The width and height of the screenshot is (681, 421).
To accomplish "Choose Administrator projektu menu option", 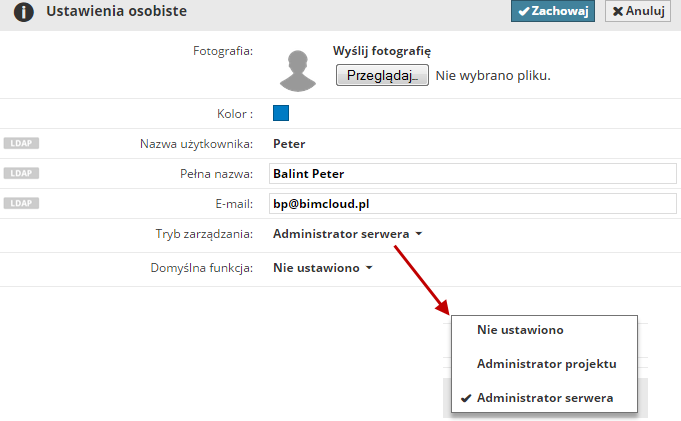I will click(546, 363).
